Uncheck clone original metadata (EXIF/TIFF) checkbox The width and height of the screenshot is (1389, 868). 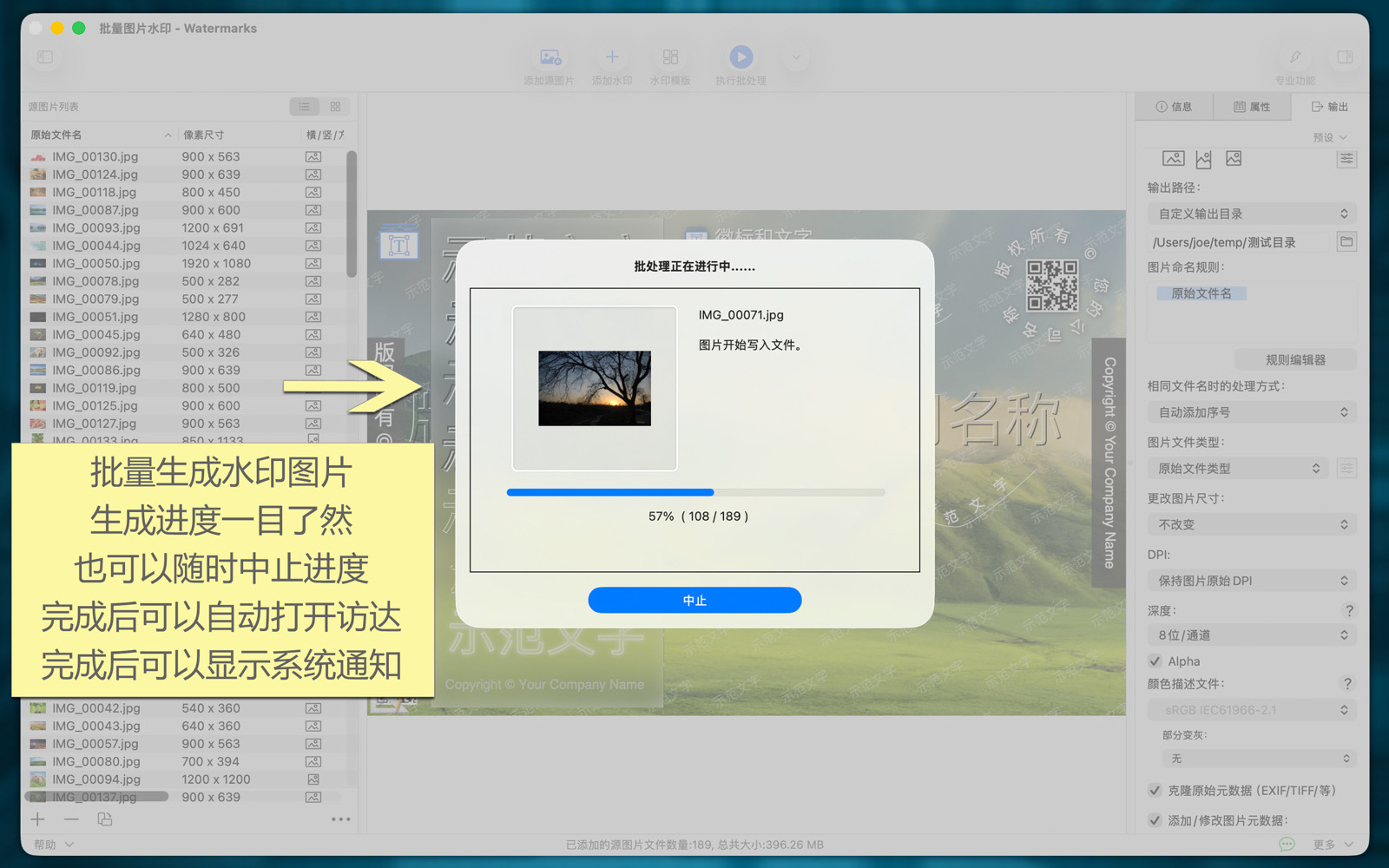click(x=1155, y=791)
